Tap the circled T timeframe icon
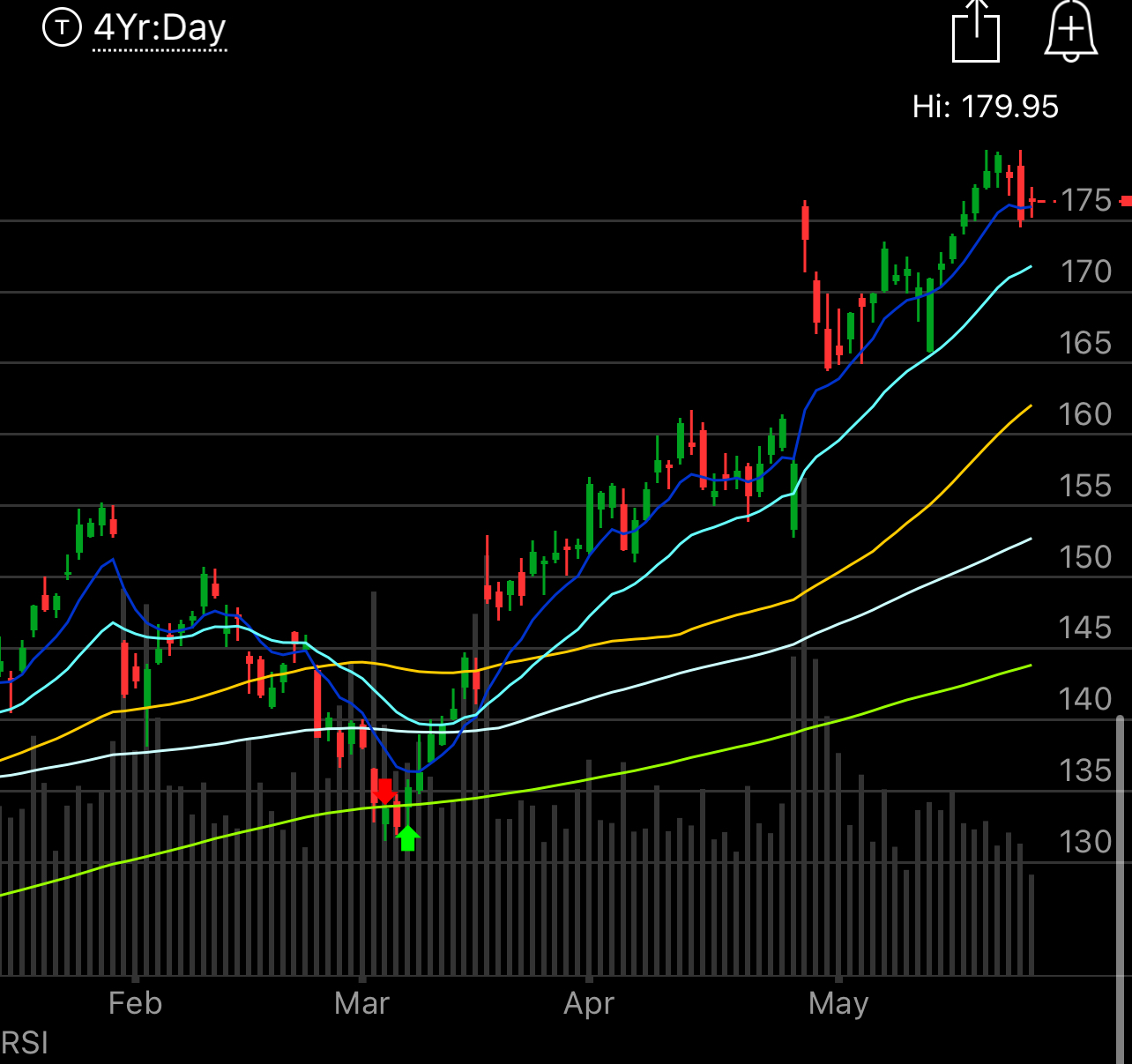 (62, 27)
